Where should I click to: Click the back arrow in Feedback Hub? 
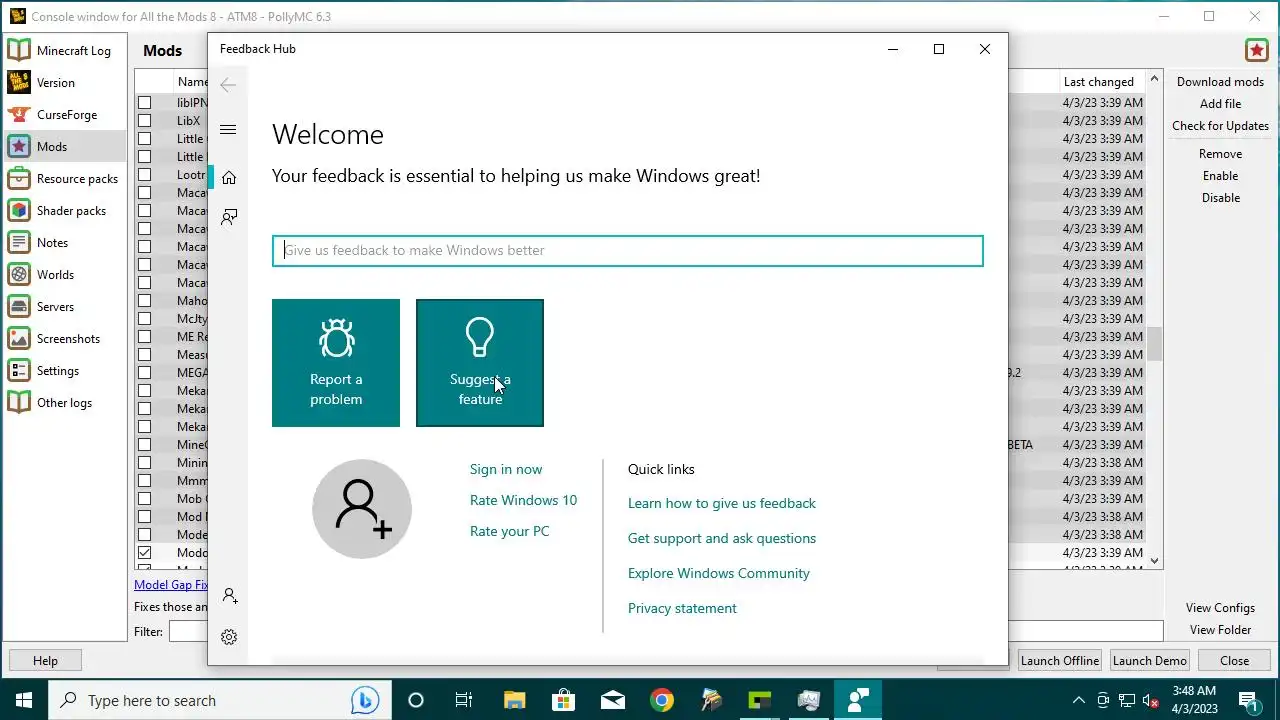click(228, 85)
